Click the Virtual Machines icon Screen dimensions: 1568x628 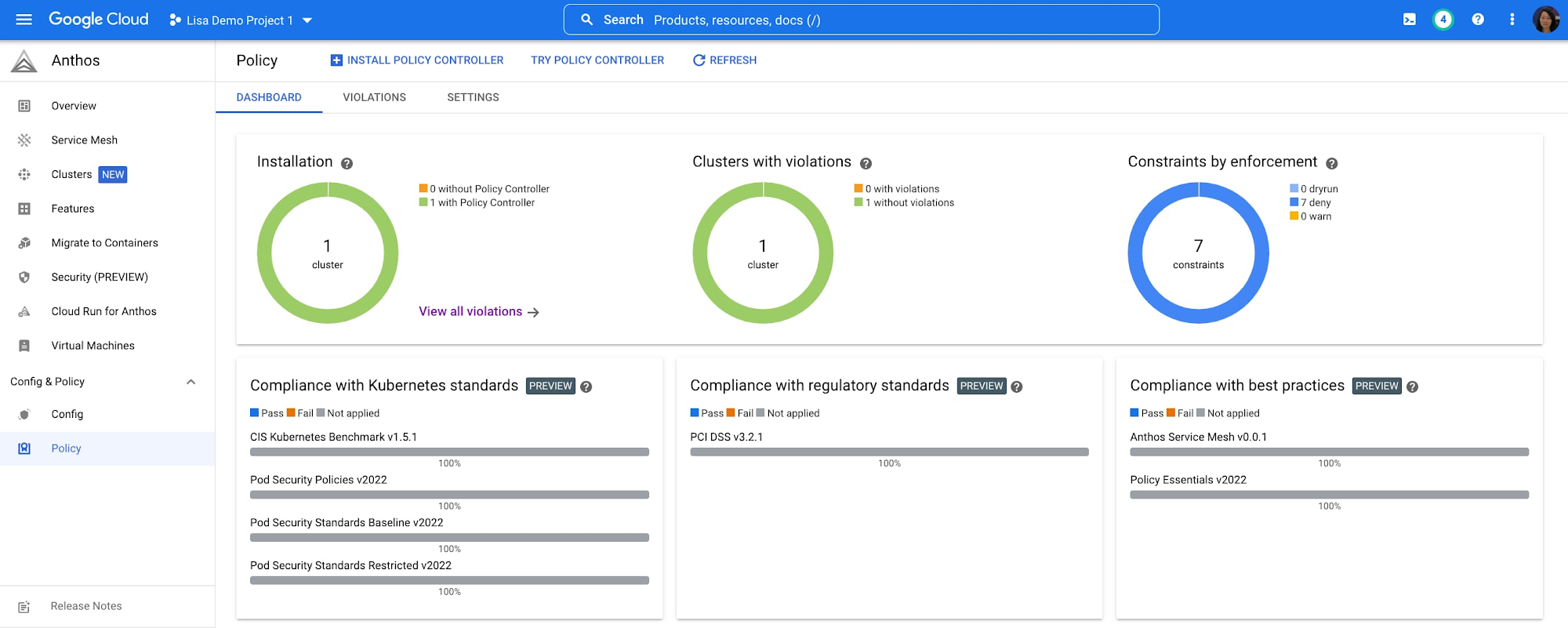click(x=24, y=346)
